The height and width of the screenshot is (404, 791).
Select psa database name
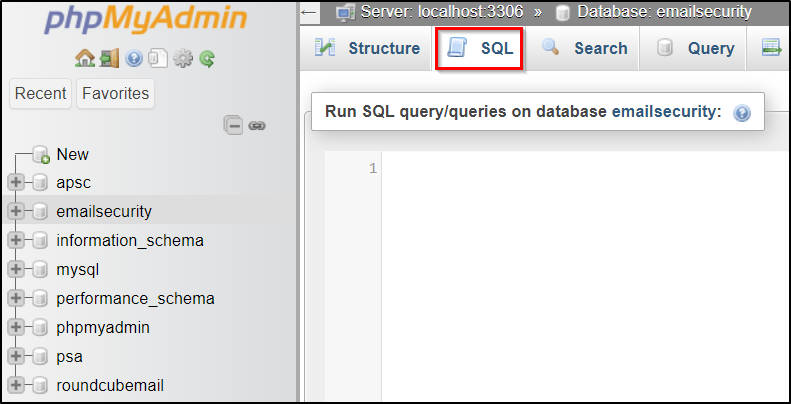tap(70, 357)
